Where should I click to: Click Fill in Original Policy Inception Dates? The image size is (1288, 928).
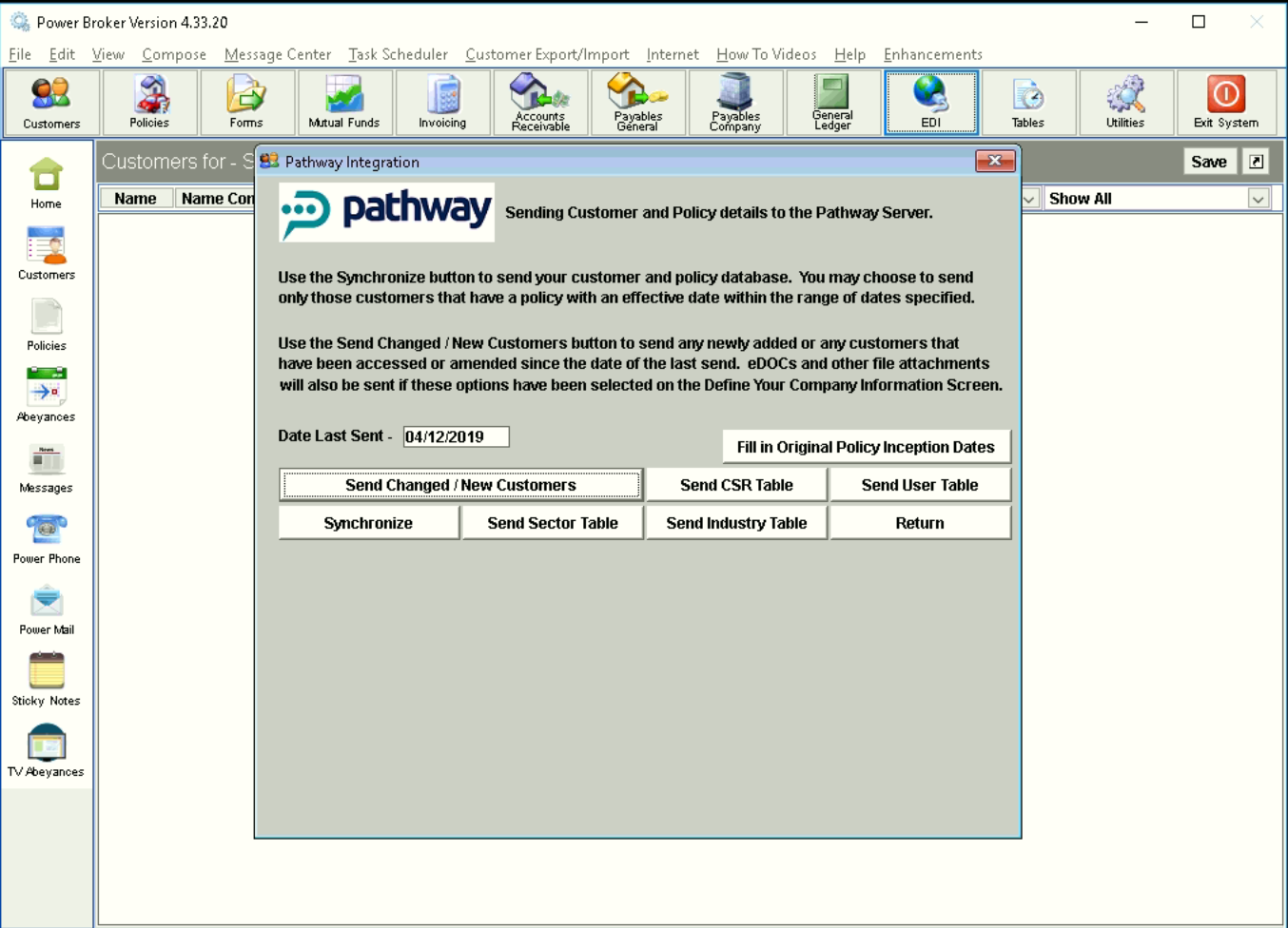(x=866, y=446)
